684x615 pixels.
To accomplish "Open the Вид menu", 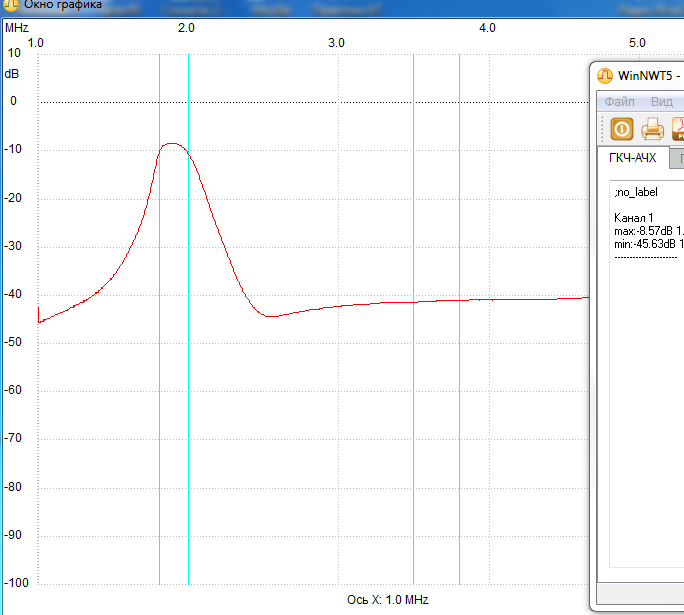I will pyautogui.click(x=661, y=102).
